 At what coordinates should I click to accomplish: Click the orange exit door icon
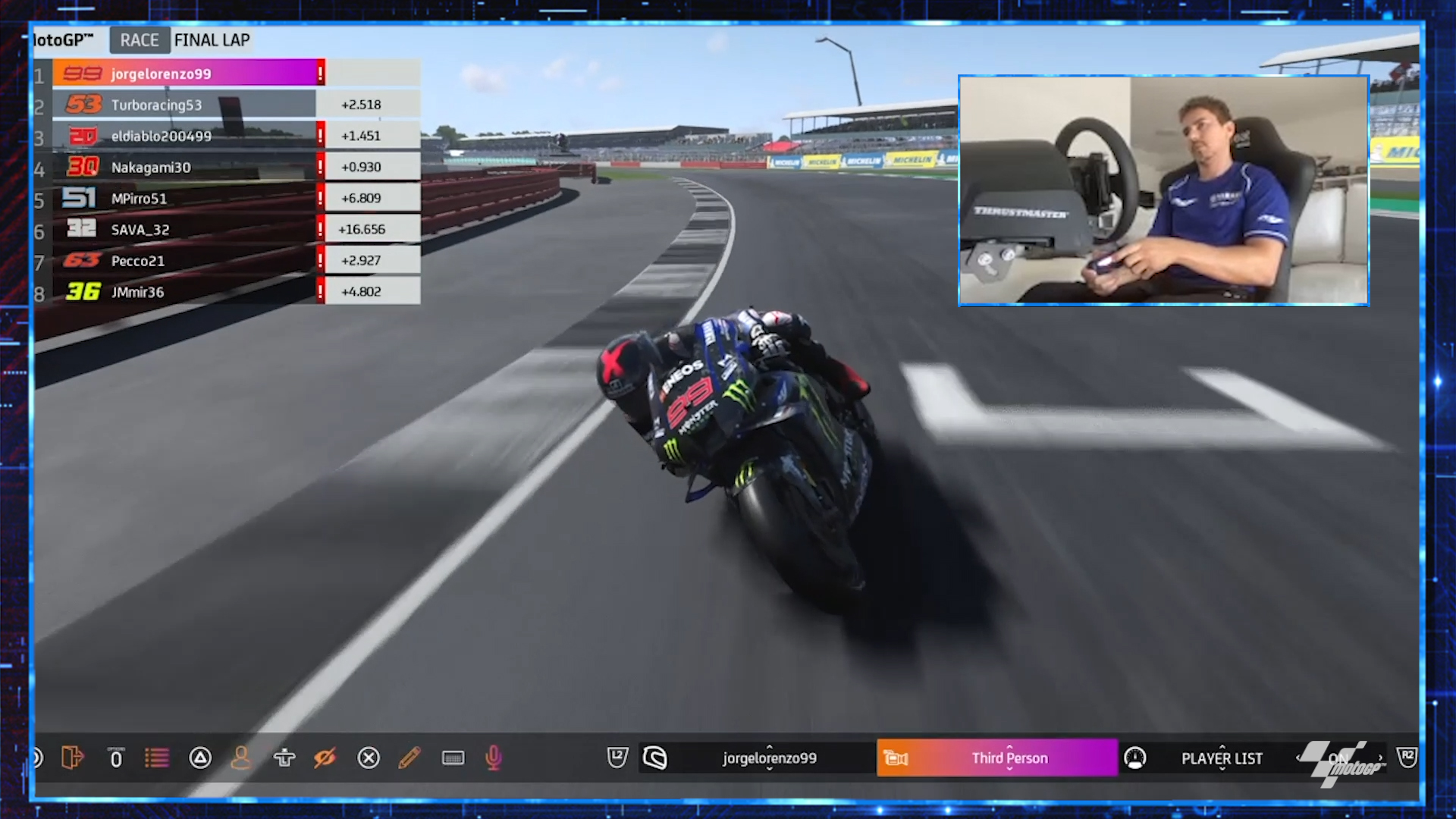pyautogui.click(x=72, y=758)
